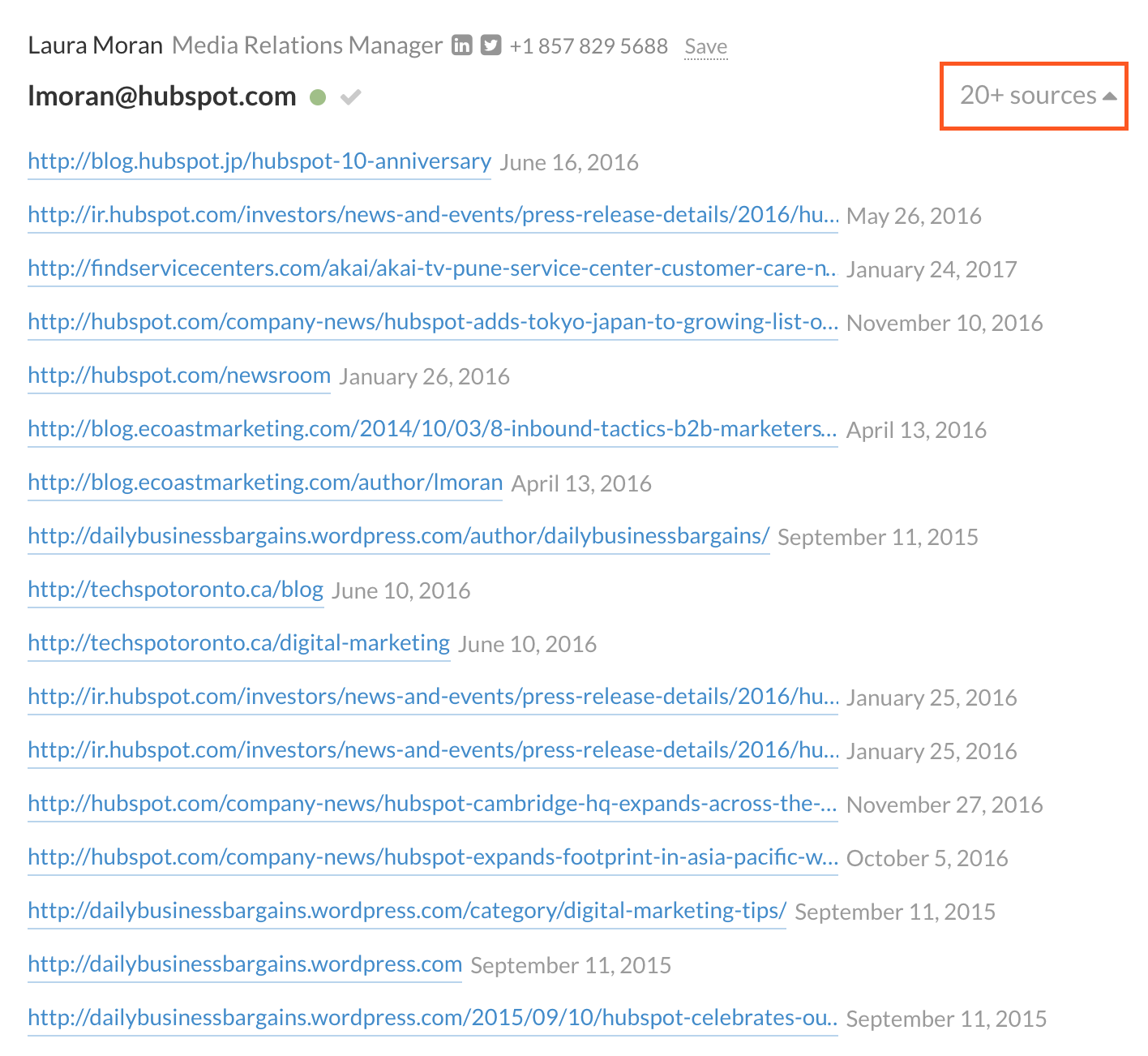Open the dailybusinessbargains digital-marketing-tips category link
Image resolution: width=1148 pixels, height=1056 pixels.
(407, 911)
